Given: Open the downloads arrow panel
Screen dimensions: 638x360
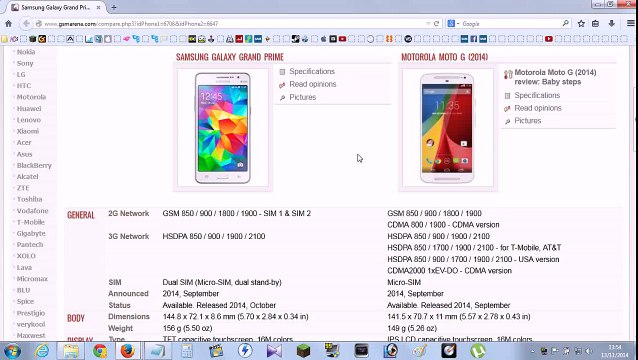Looking at the screenshot, I should pyautogui.click(x=611, y=24).
